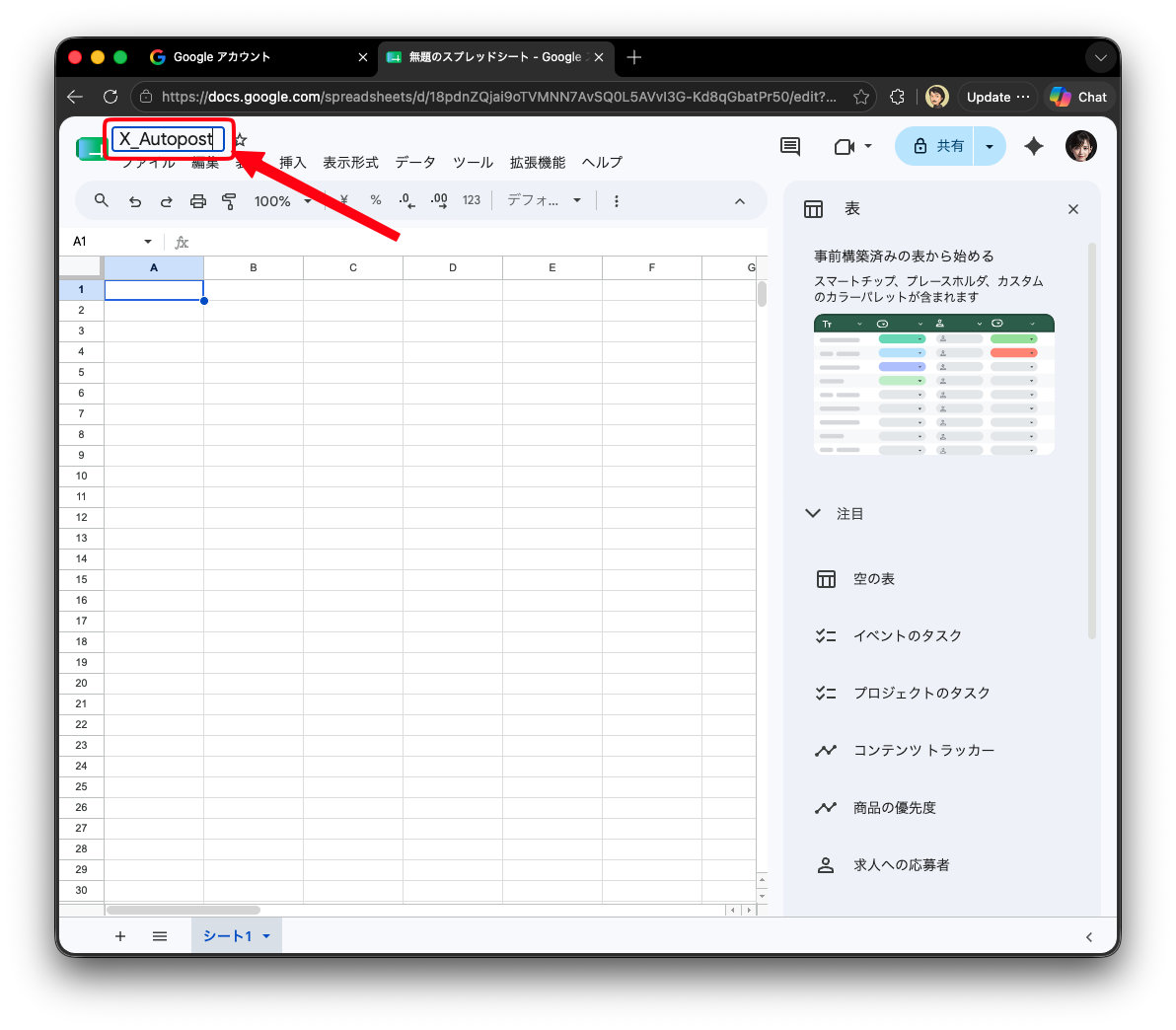Click the print icon
This screenshot has height=1030, width=1176.
(198, 201)
